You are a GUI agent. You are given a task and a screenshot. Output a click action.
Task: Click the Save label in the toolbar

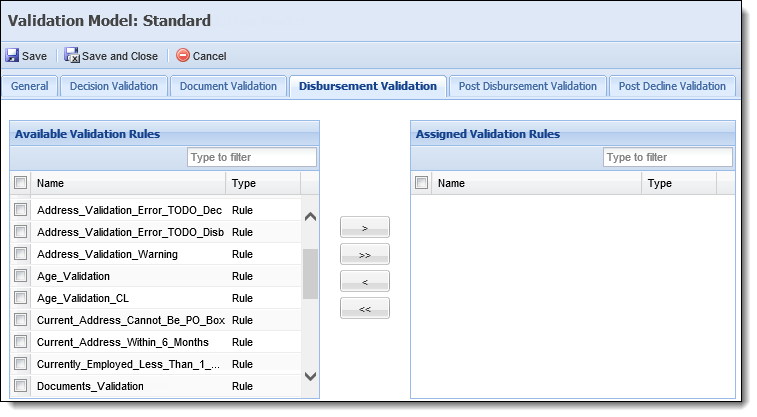34,56
